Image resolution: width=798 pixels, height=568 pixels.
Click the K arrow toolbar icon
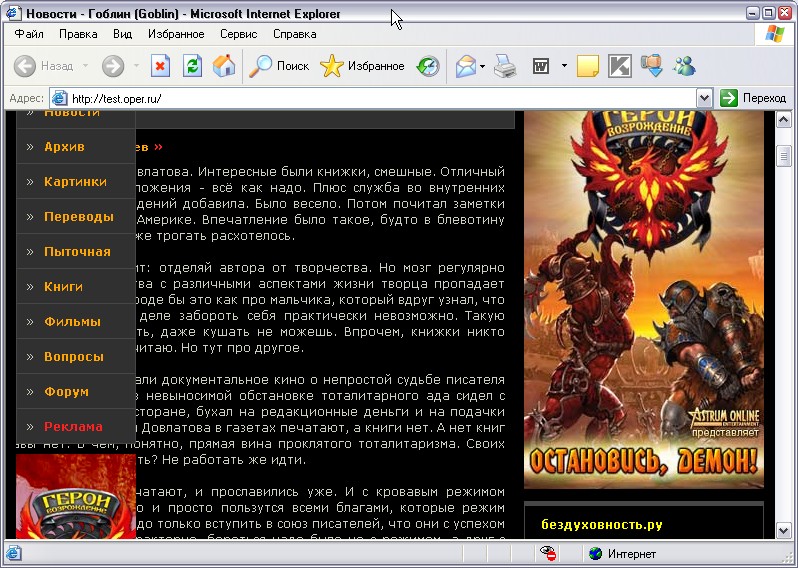620,66
